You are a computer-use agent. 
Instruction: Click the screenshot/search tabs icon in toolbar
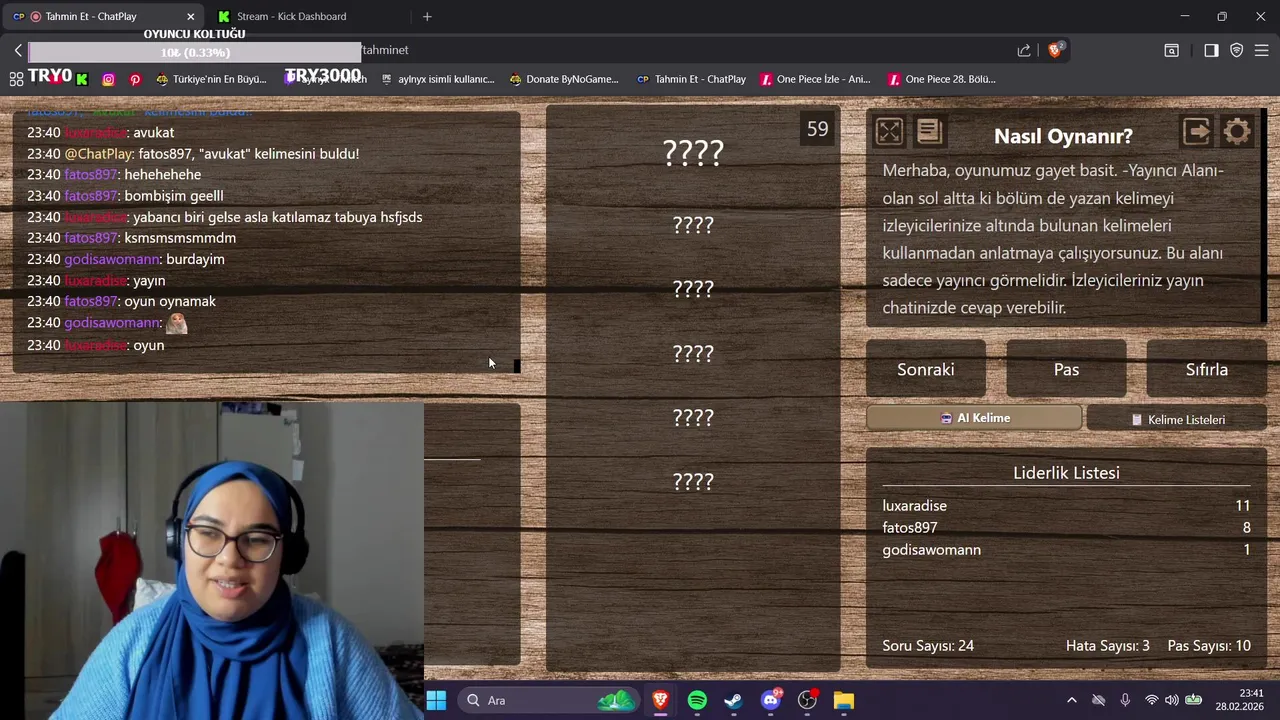tap(1171, 50)
